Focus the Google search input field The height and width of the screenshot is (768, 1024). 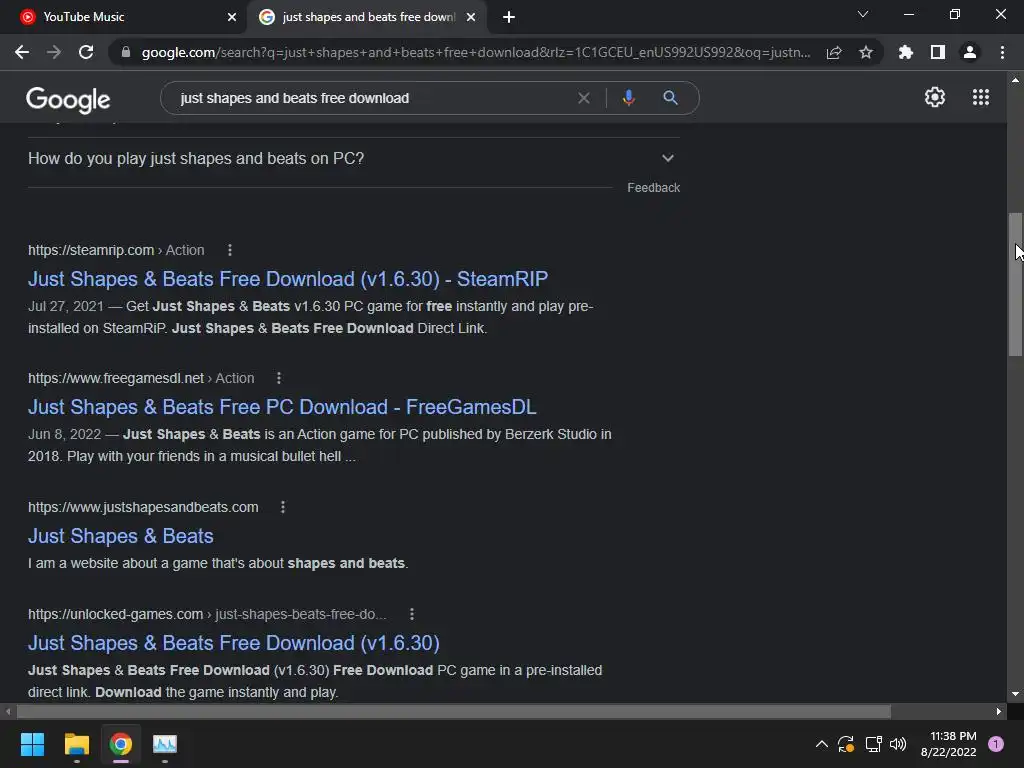point(372,98)
